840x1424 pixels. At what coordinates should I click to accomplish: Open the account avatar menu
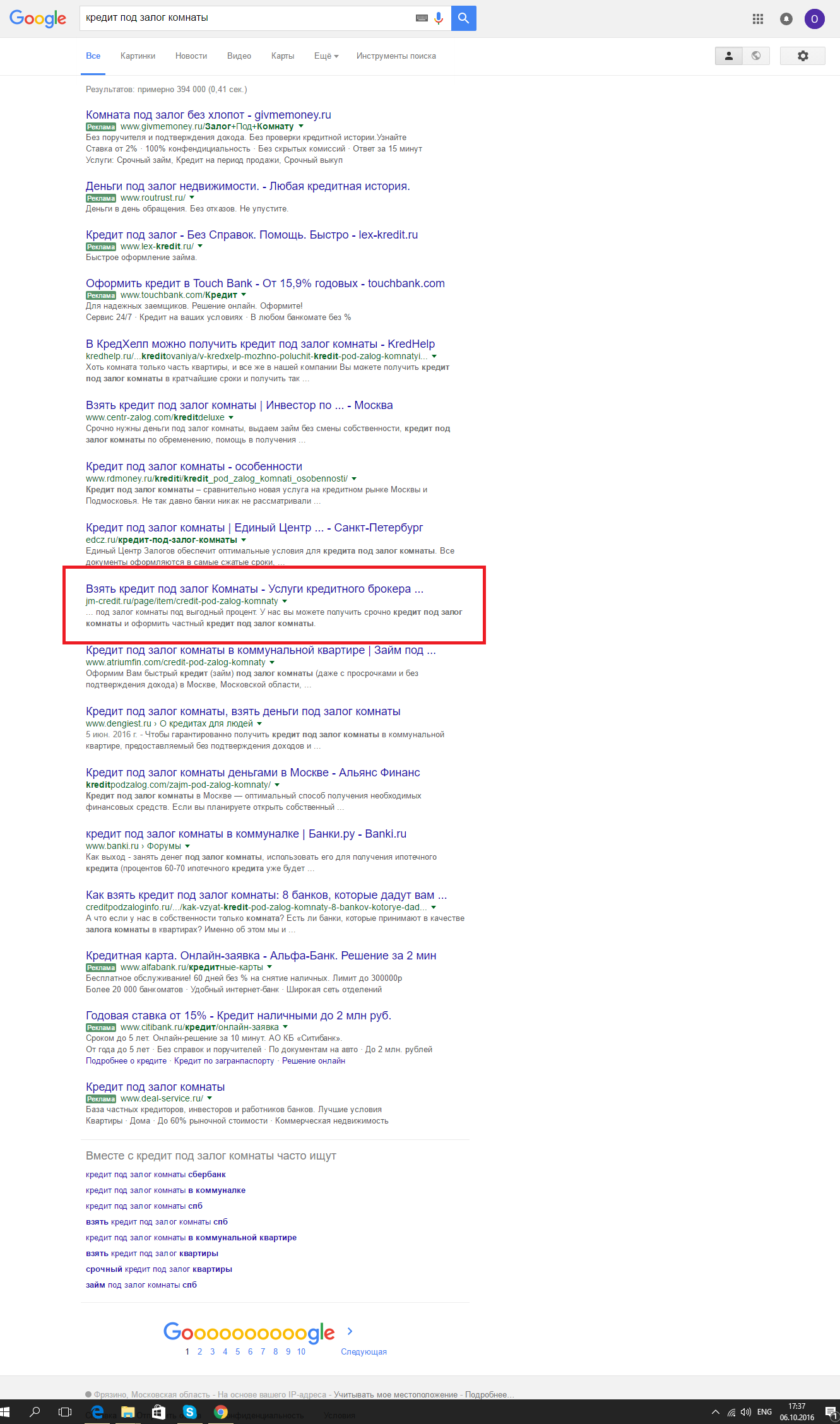(814, 19)
